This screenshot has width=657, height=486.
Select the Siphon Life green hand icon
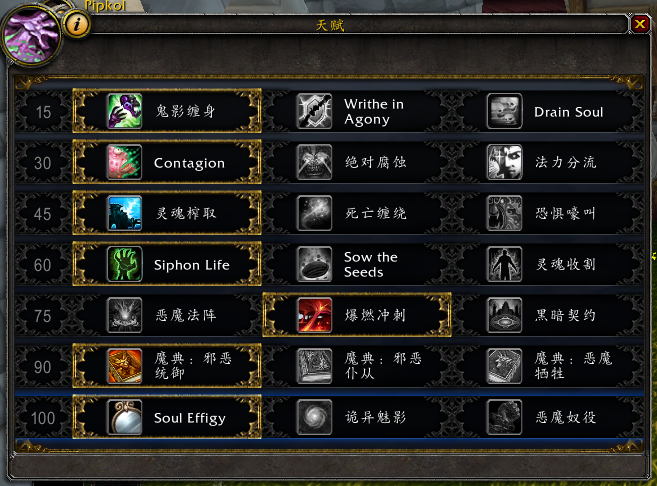click(124, 264)
